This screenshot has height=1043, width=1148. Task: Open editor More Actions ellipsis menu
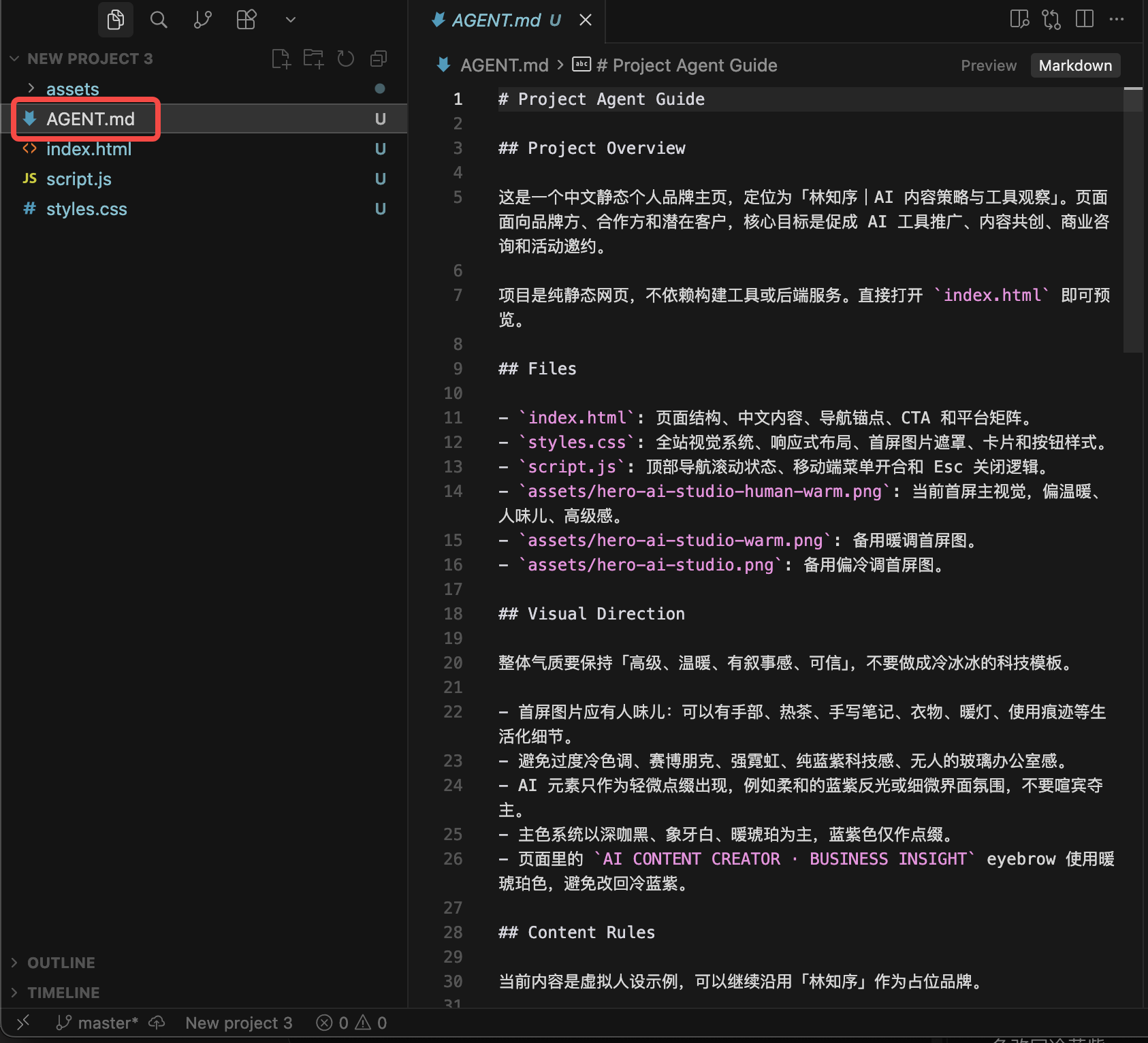pos(1117,19)
